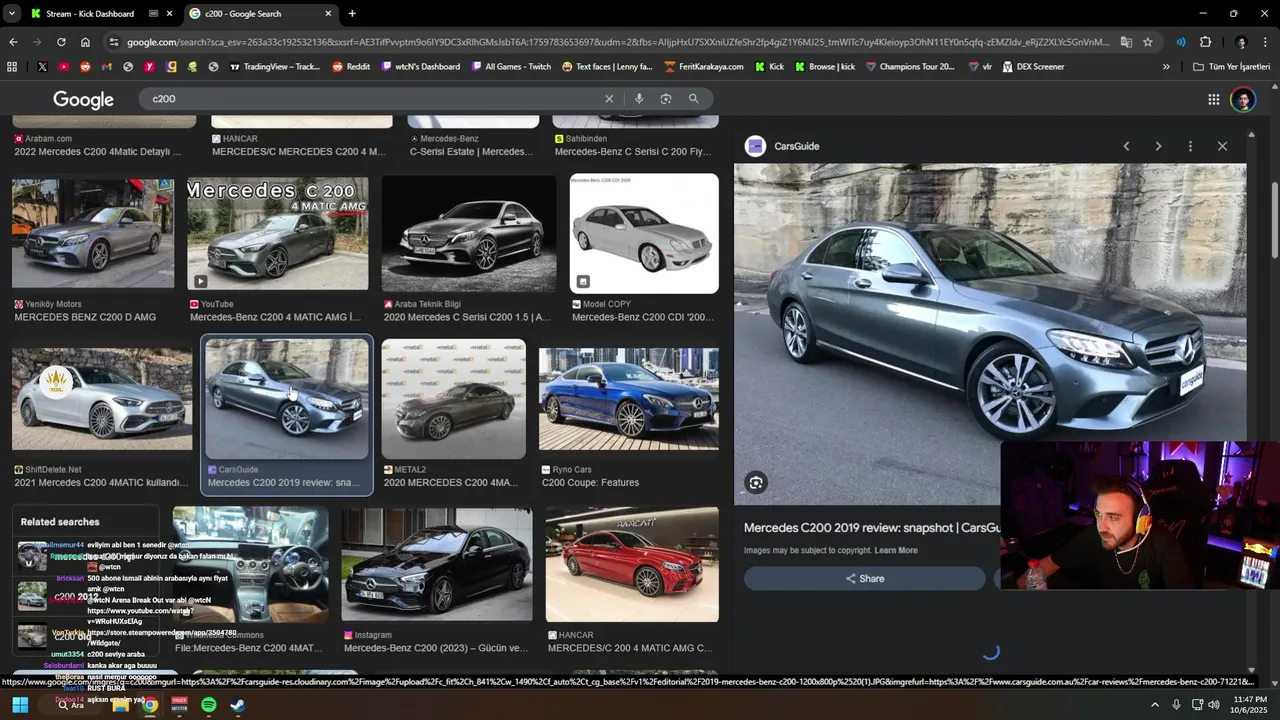Expand the hidden bookmarks chevron
This screenshot has height=720, width=1280.
[1166, 67]
